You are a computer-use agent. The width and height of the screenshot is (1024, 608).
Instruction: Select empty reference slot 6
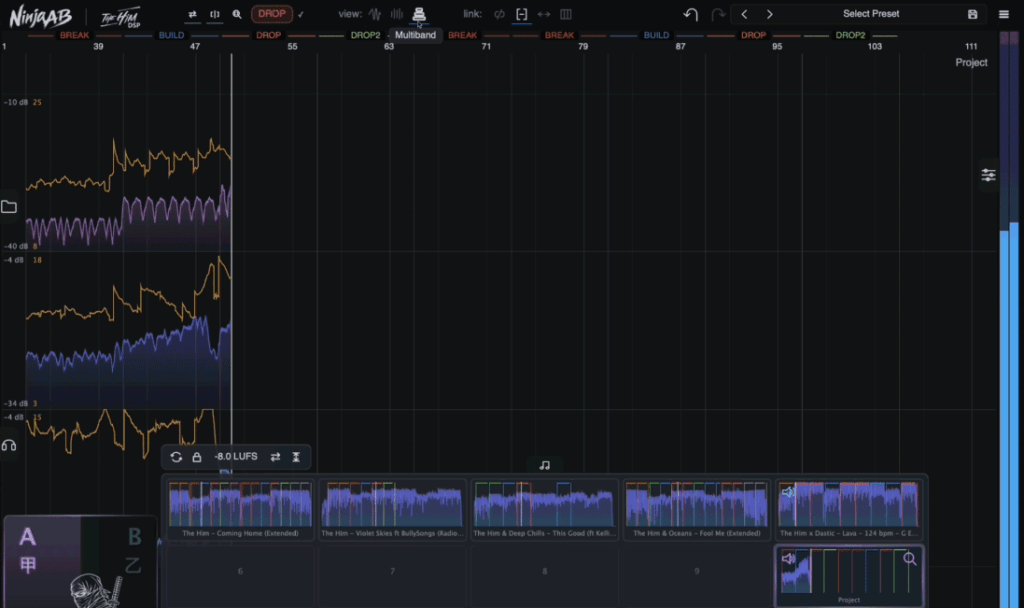pyautogui.click(x=240, y=571)
